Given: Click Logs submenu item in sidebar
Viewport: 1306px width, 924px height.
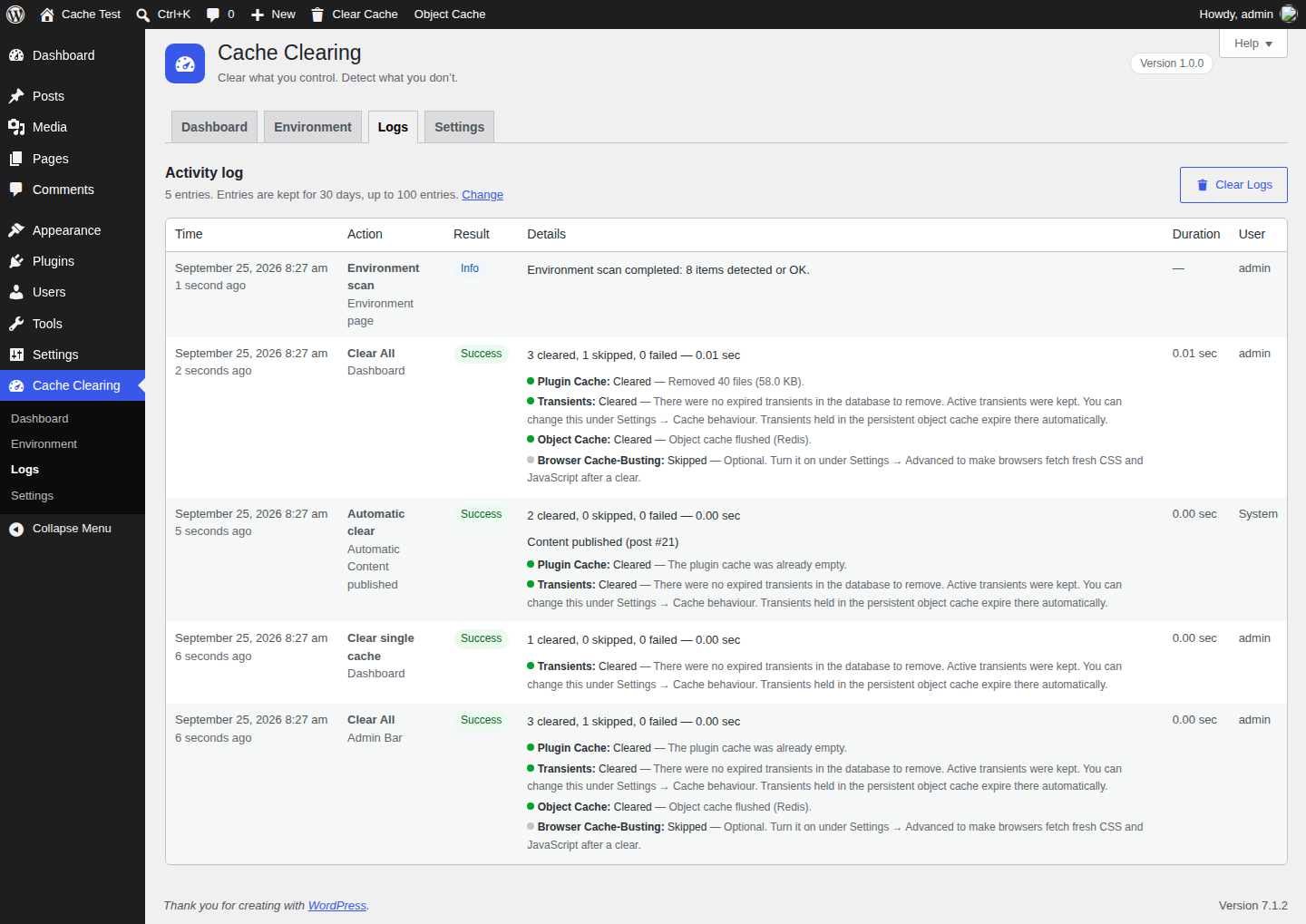Looking at the screenshot, I should [x=25, y=470].
